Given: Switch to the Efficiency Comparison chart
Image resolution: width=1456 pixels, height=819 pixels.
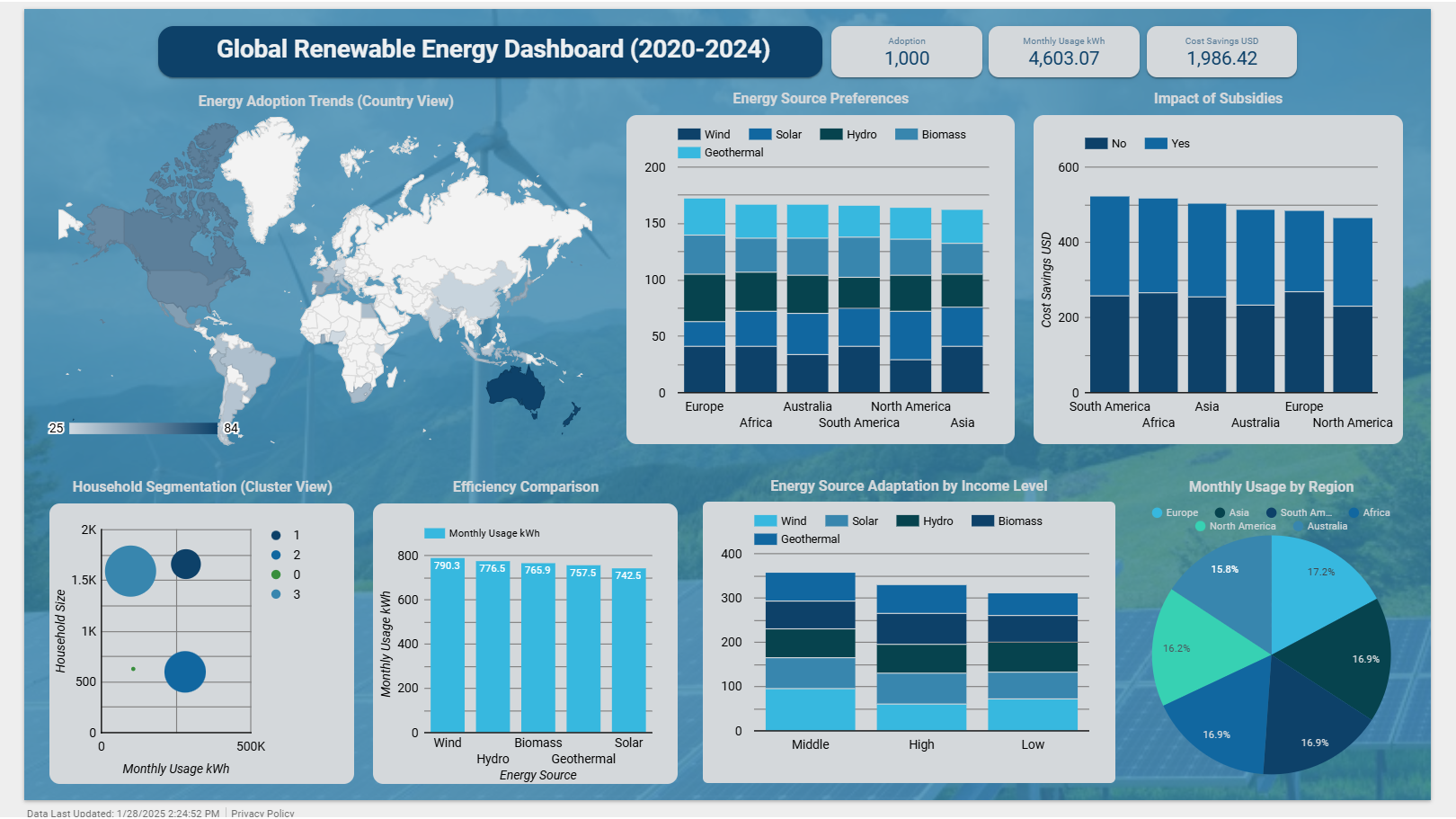Looking at the screenshot, I should pyautogui.click(x=526, y=486).
